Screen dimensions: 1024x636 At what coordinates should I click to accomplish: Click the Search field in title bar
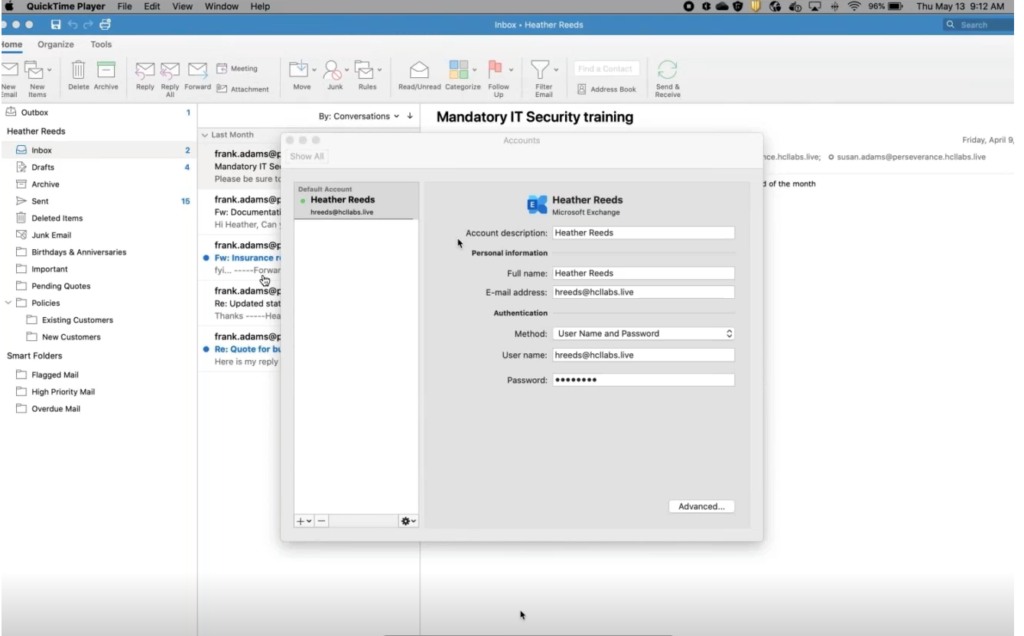tap(978, 25)
